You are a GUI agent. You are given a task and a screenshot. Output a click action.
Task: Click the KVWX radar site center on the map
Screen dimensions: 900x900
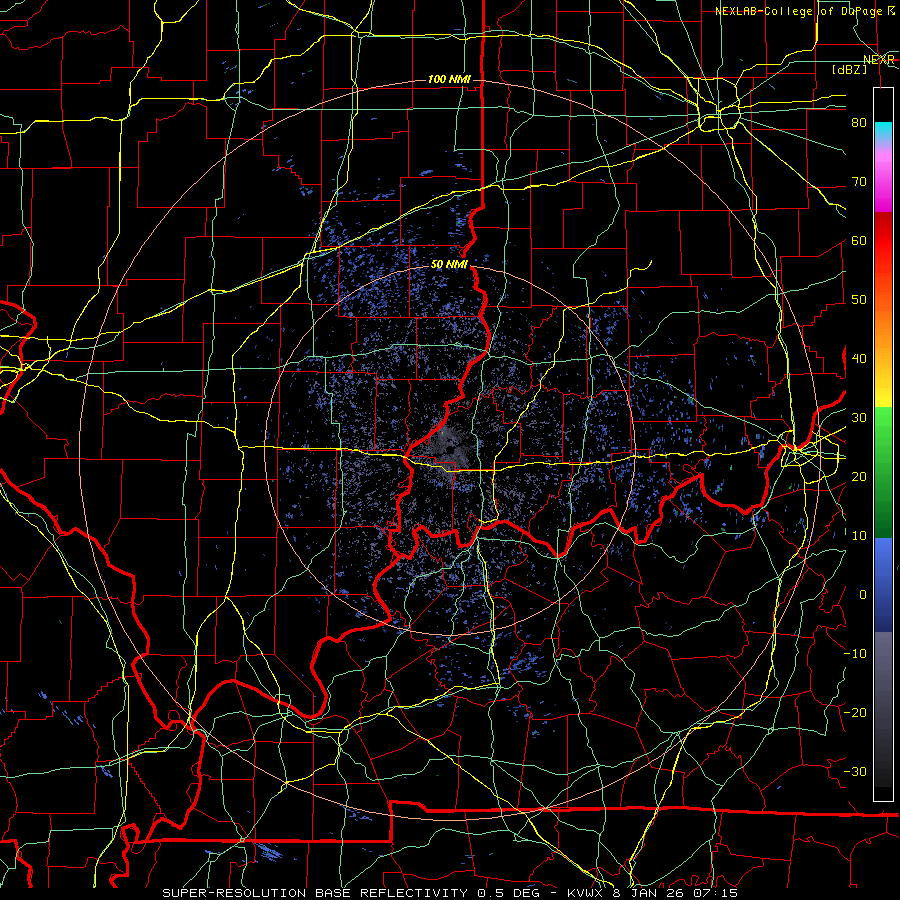coord(449,449)
